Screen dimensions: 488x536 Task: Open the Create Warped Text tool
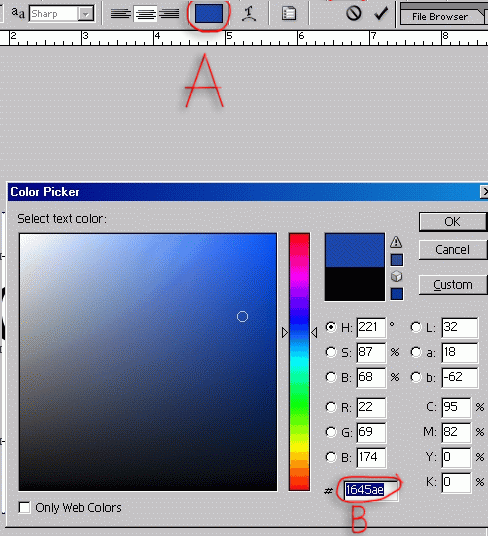(249, 14)
